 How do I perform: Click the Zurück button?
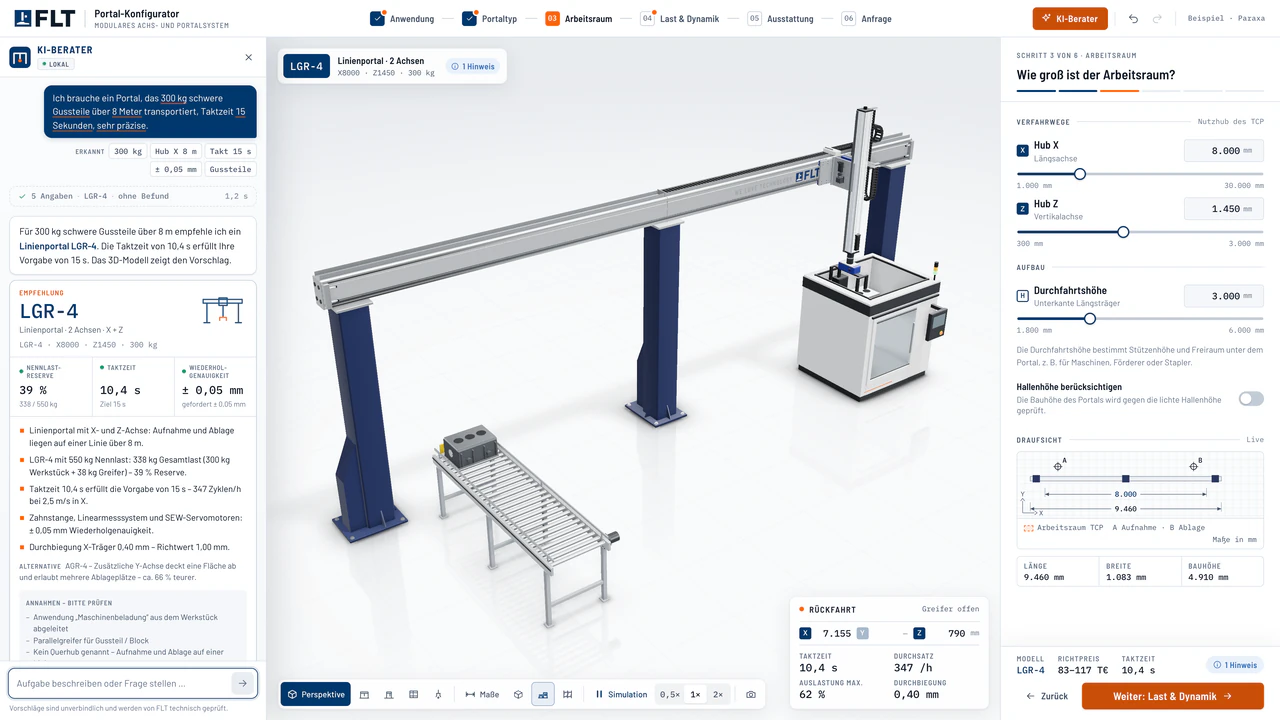coord(1047,696)
